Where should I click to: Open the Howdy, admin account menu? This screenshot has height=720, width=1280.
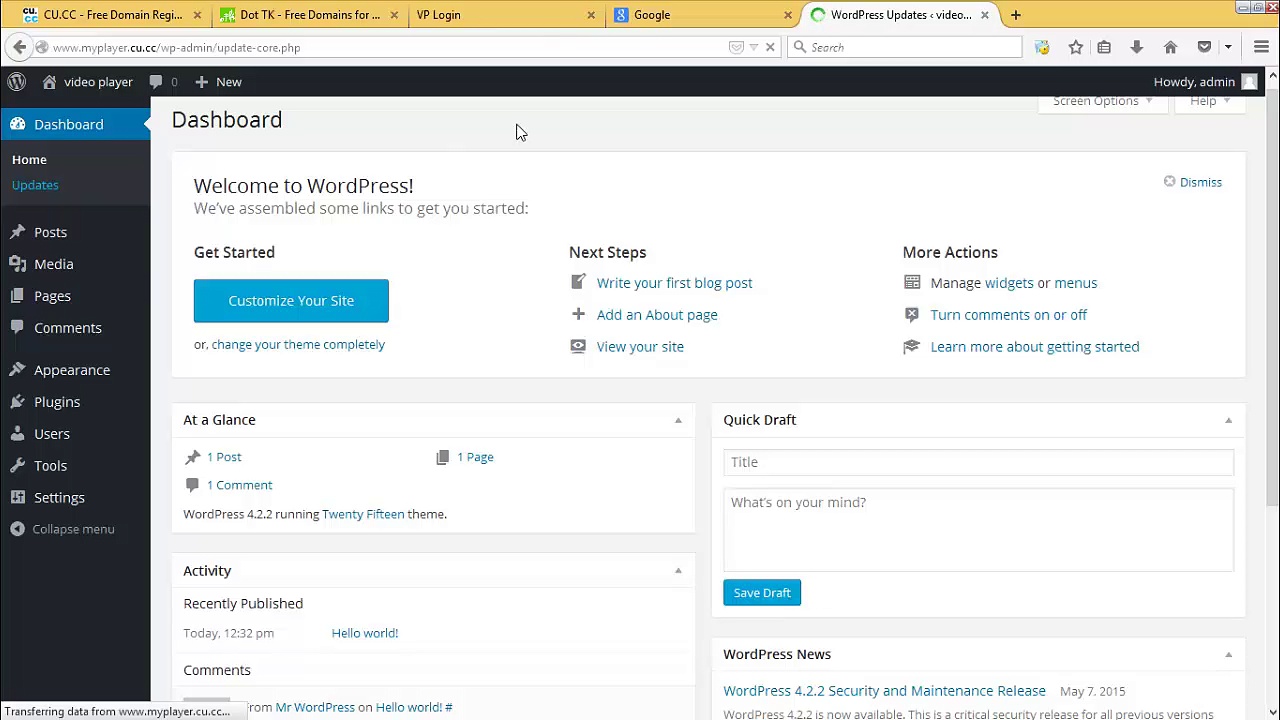coord(1205,82)
